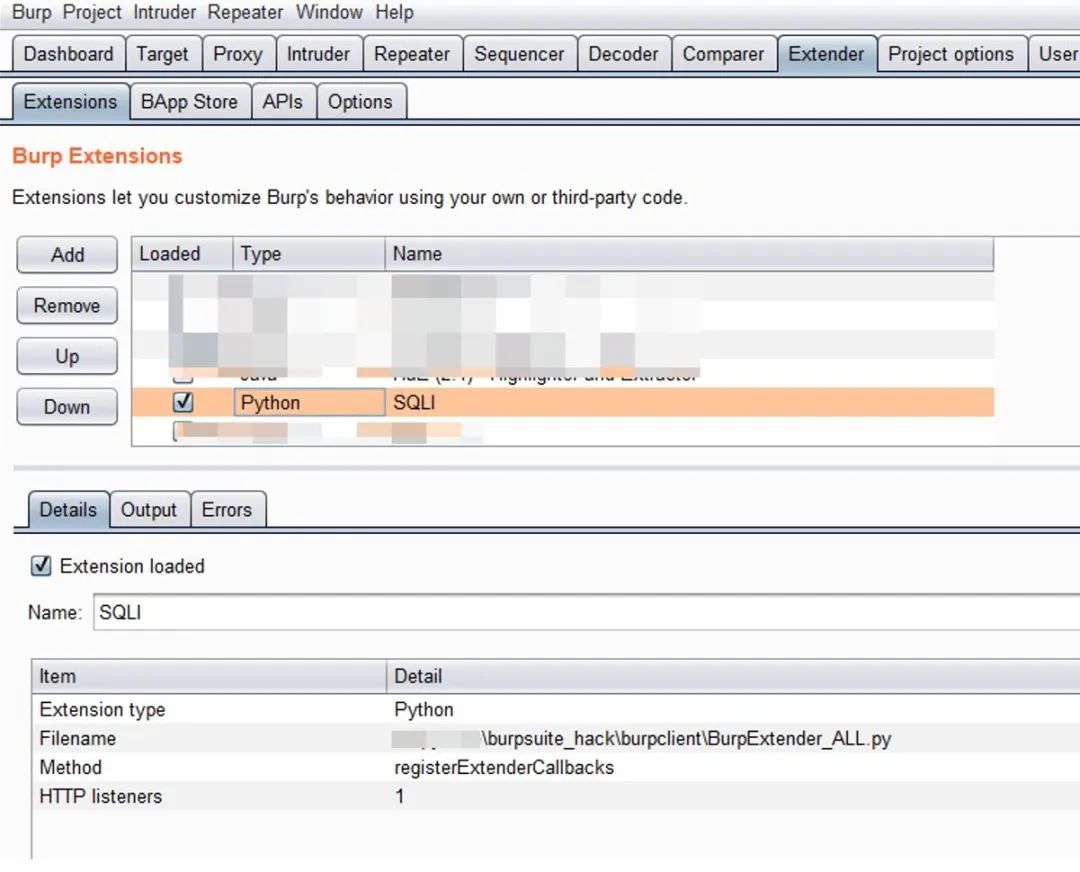Image resolution: width=1080 pixels, height=872 pixels.
Task: Open the User options tab
Action: click(1057, 54)
